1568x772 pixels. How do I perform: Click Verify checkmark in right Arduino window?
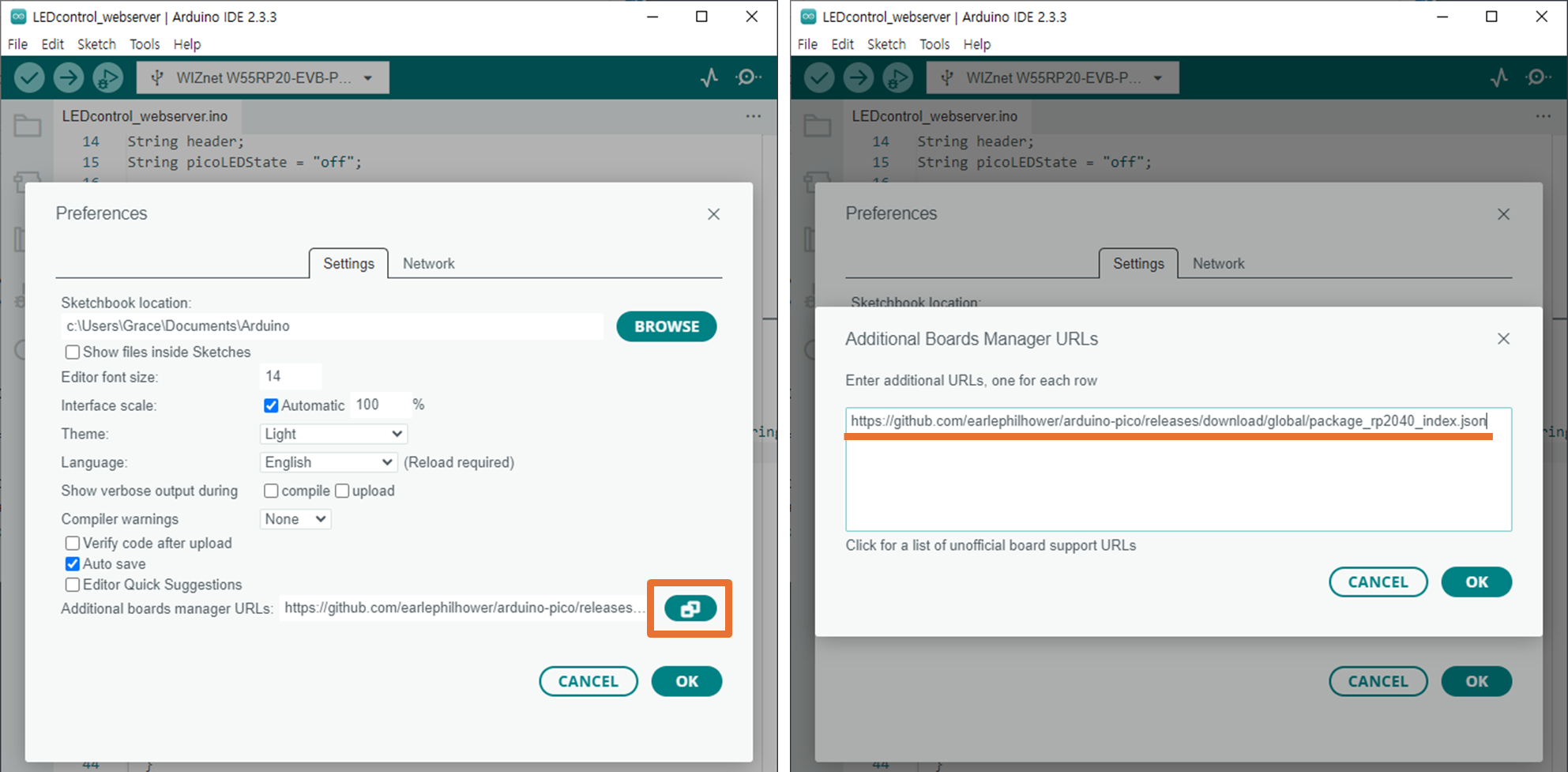coord(819,77)
